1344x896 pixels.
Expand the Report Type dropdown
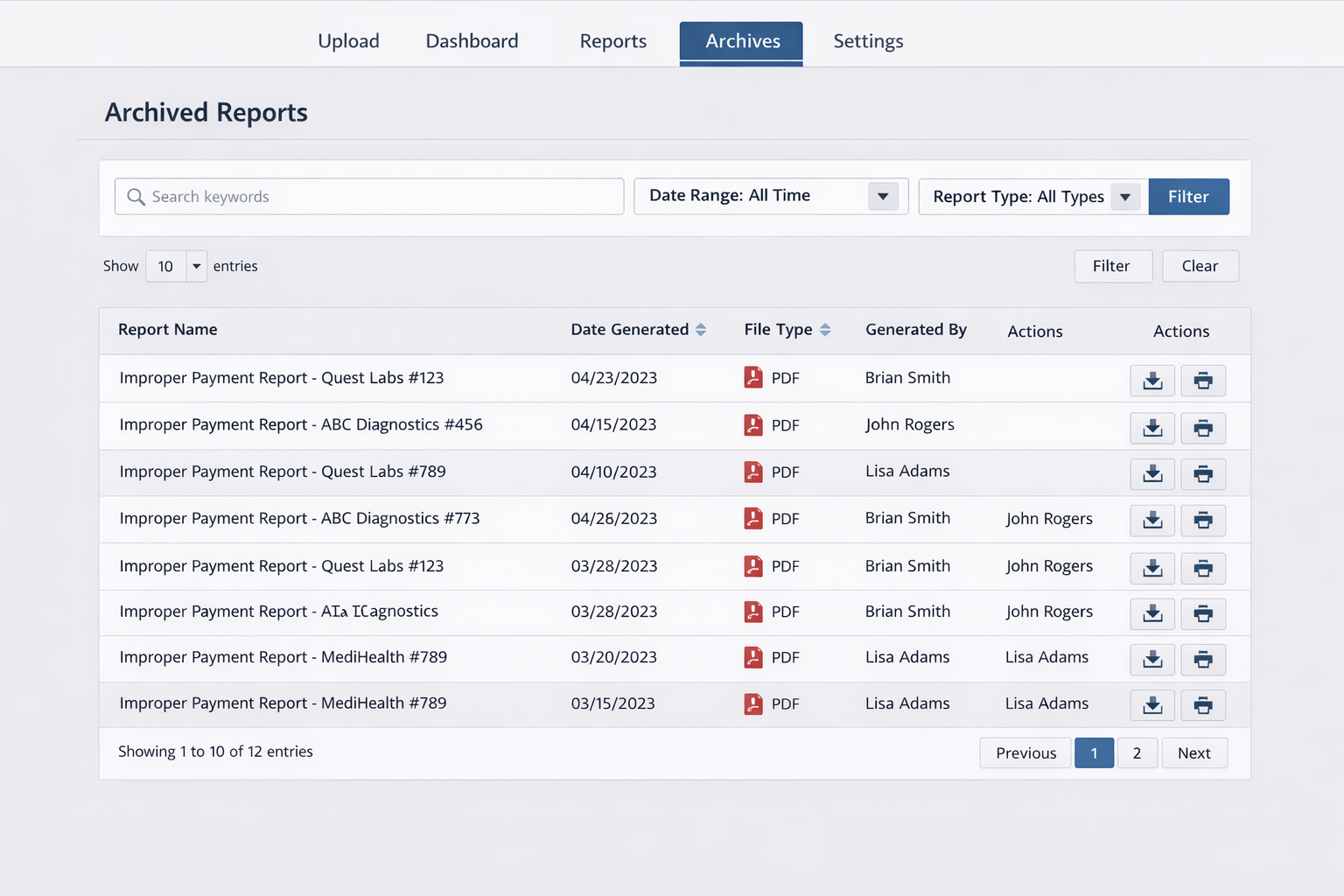[x=1125, y=197]
